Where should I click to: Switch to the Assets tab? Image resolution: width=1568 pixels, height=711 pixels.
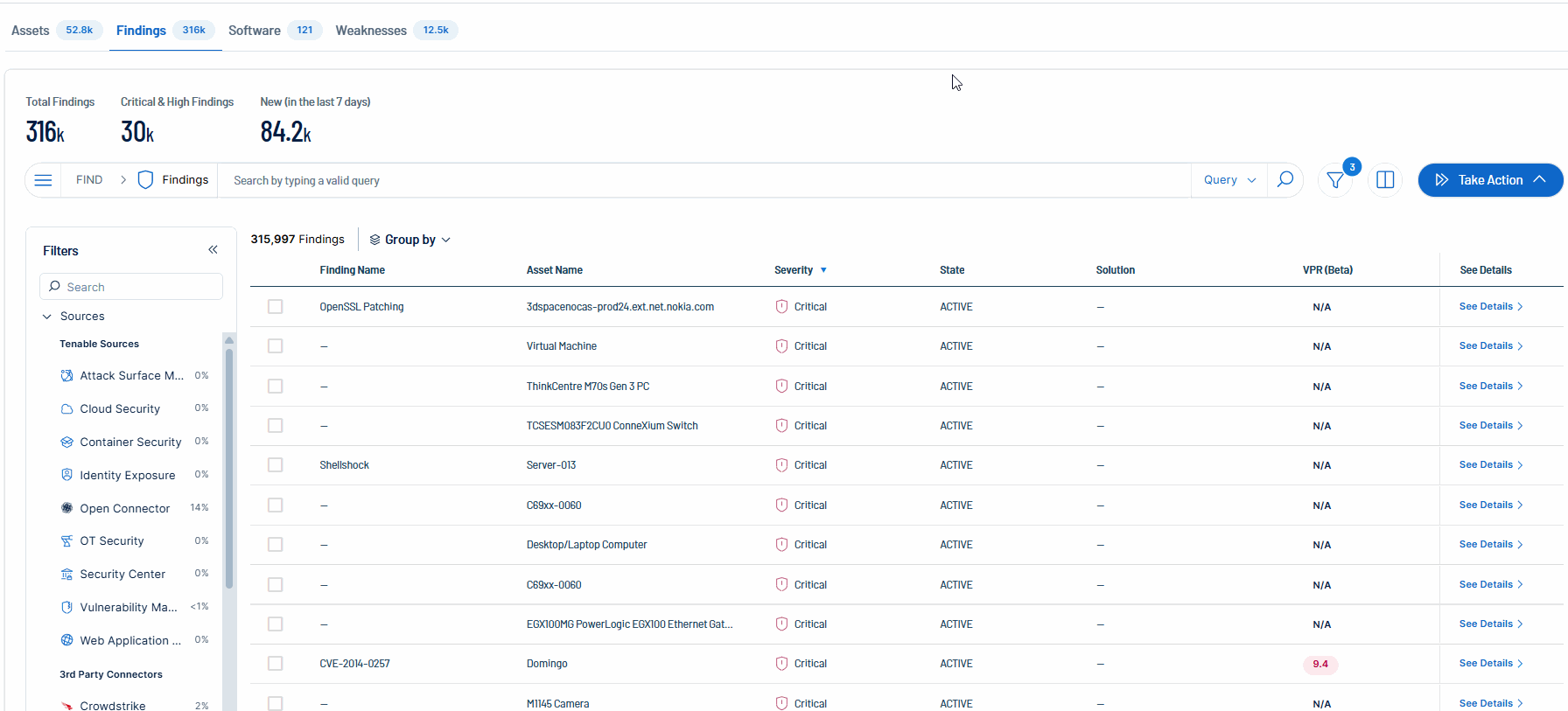[x=31, y=31]
